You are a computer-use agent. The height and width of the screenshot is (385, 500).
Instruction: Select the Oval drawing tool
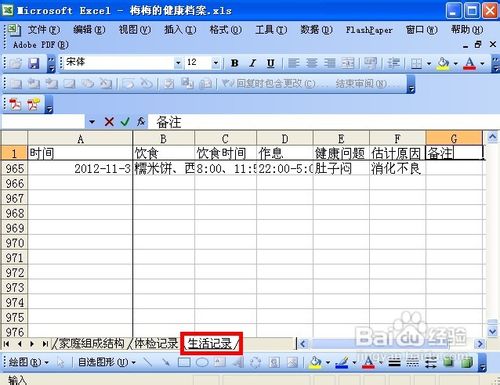coord(202,362)
